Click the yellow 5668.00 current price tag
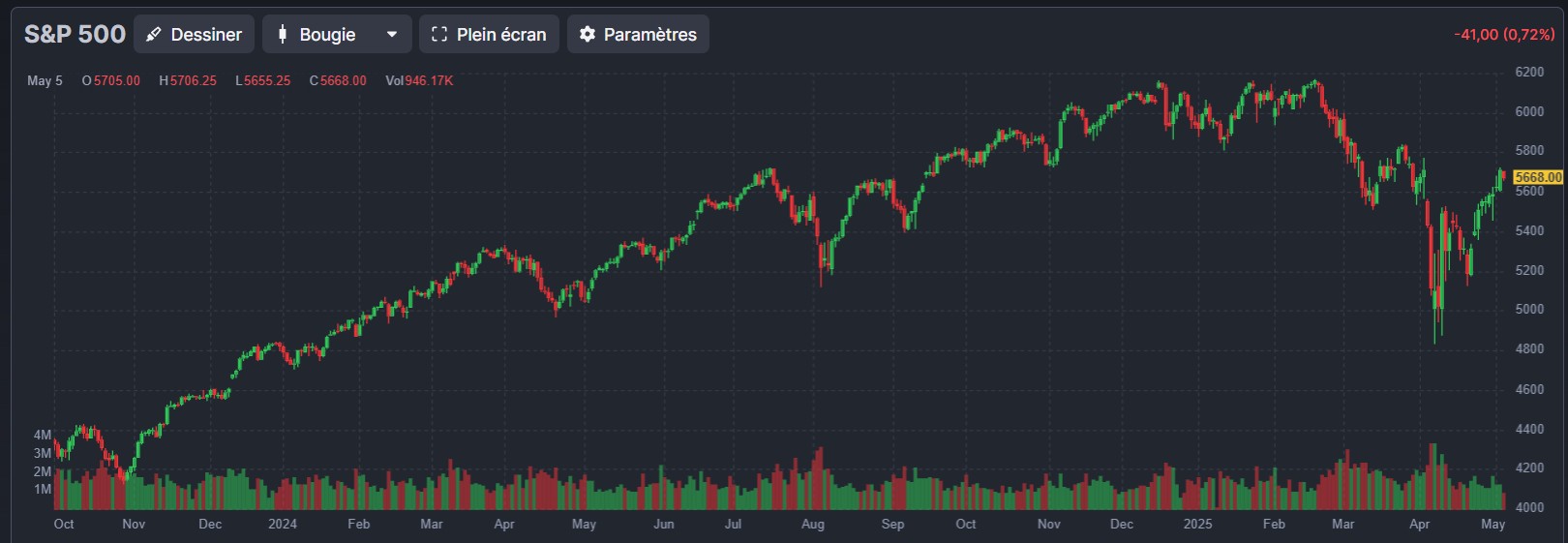Viewport: 1568px width, 543px height. pyautogui.click(x=1537, y=177)
